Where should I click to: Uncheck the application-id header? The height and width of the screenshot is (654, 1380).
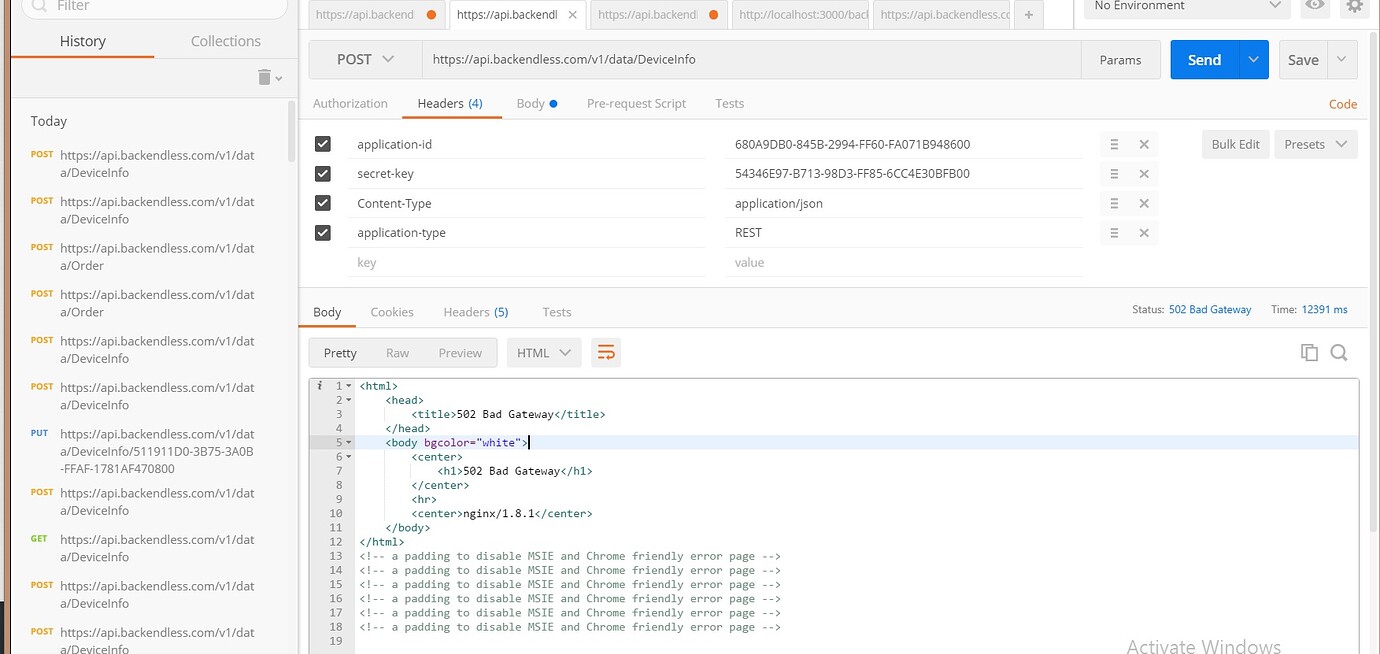322,143
